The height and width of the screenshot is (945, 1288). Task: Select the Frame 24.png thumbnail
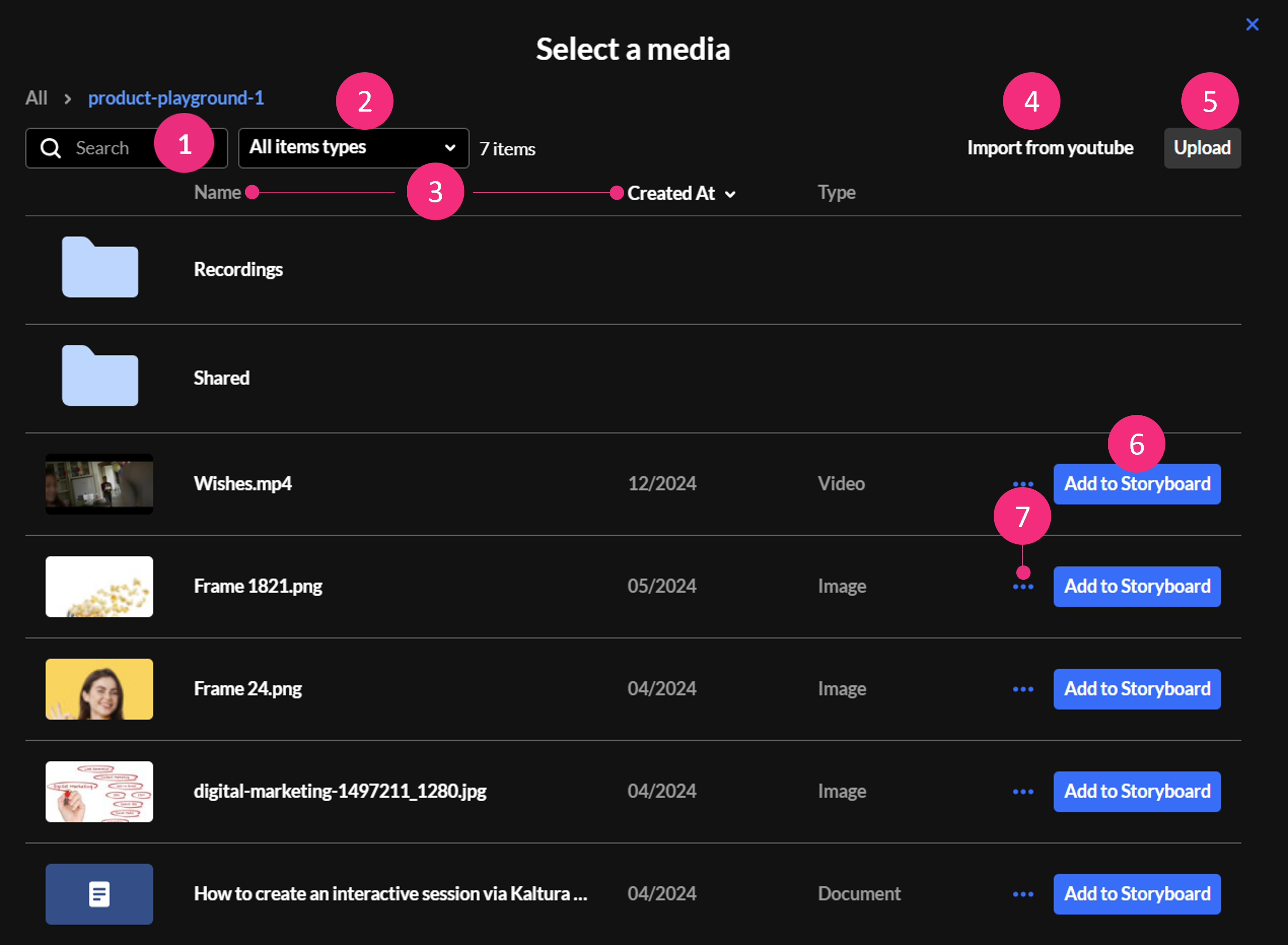click(x=100, y=689)
